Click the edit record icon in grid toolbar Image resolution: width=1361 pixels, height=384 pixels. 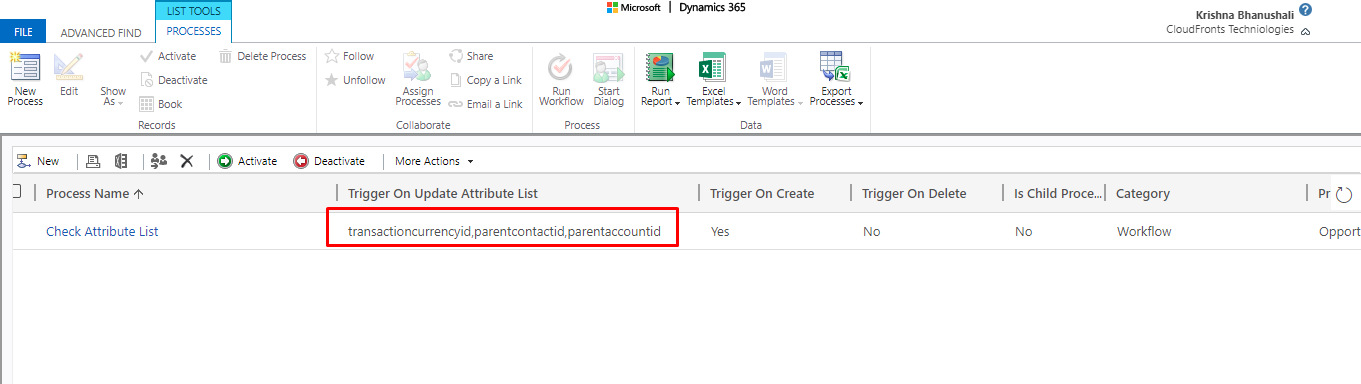tap(93, 161)
